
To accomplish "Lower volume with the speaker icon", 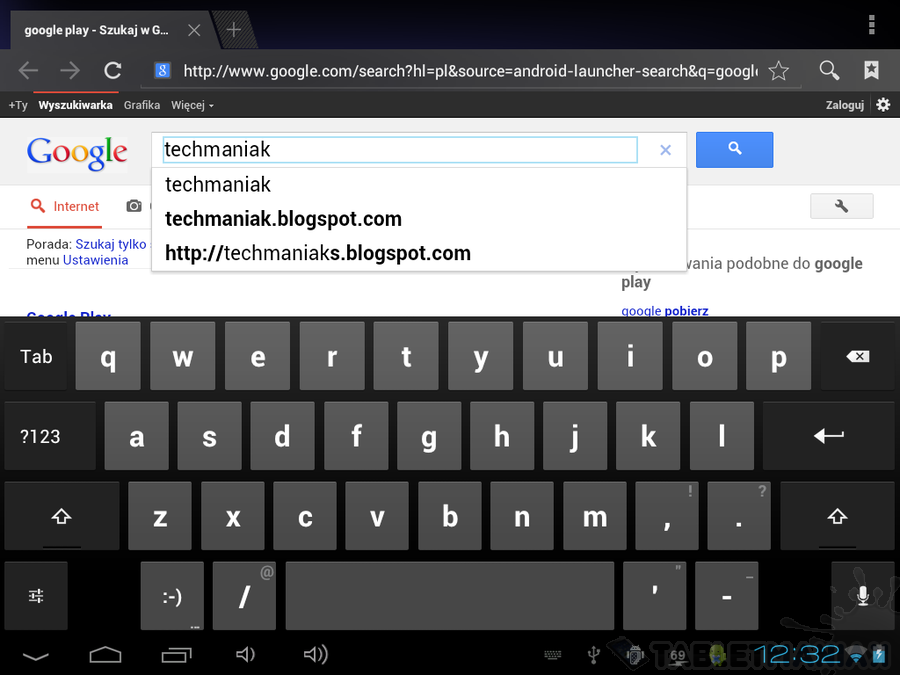I will (245, 654).
